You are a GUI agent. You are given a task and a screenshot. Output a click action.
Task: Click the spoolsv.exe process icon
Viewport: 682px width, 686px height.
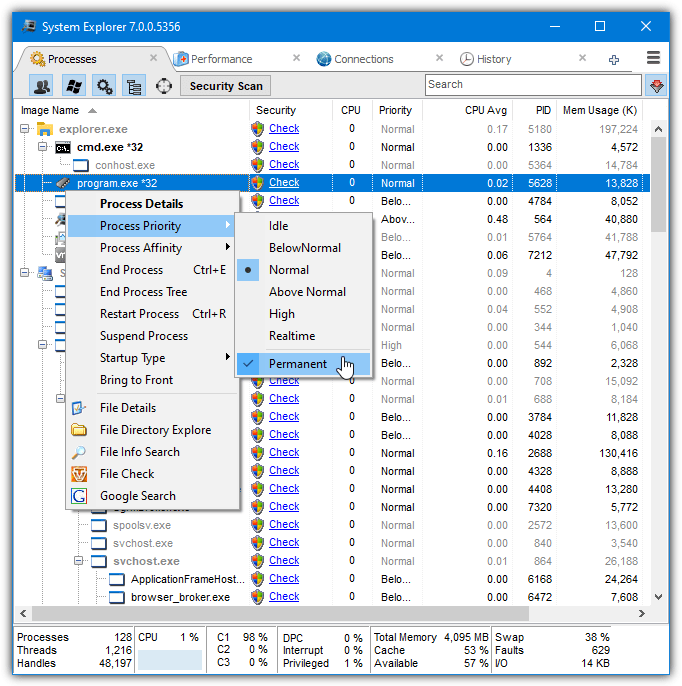click(99, 525)
